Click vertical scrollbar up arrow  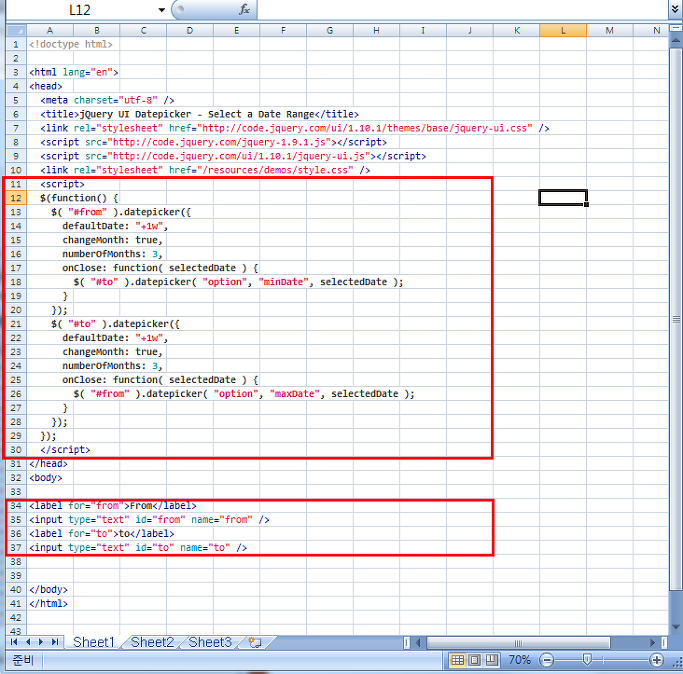(676, 41)
